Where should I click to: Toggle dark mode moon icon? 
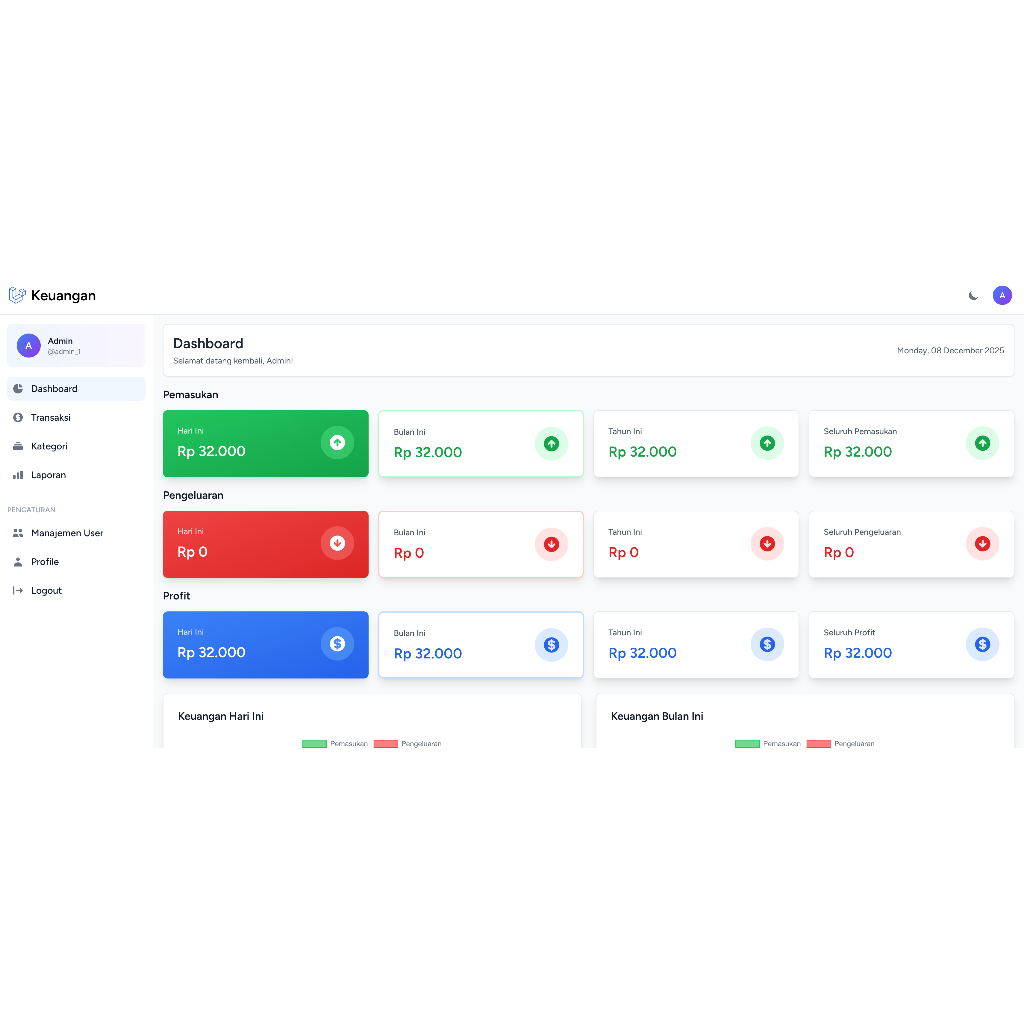click(x=973, y=296)
